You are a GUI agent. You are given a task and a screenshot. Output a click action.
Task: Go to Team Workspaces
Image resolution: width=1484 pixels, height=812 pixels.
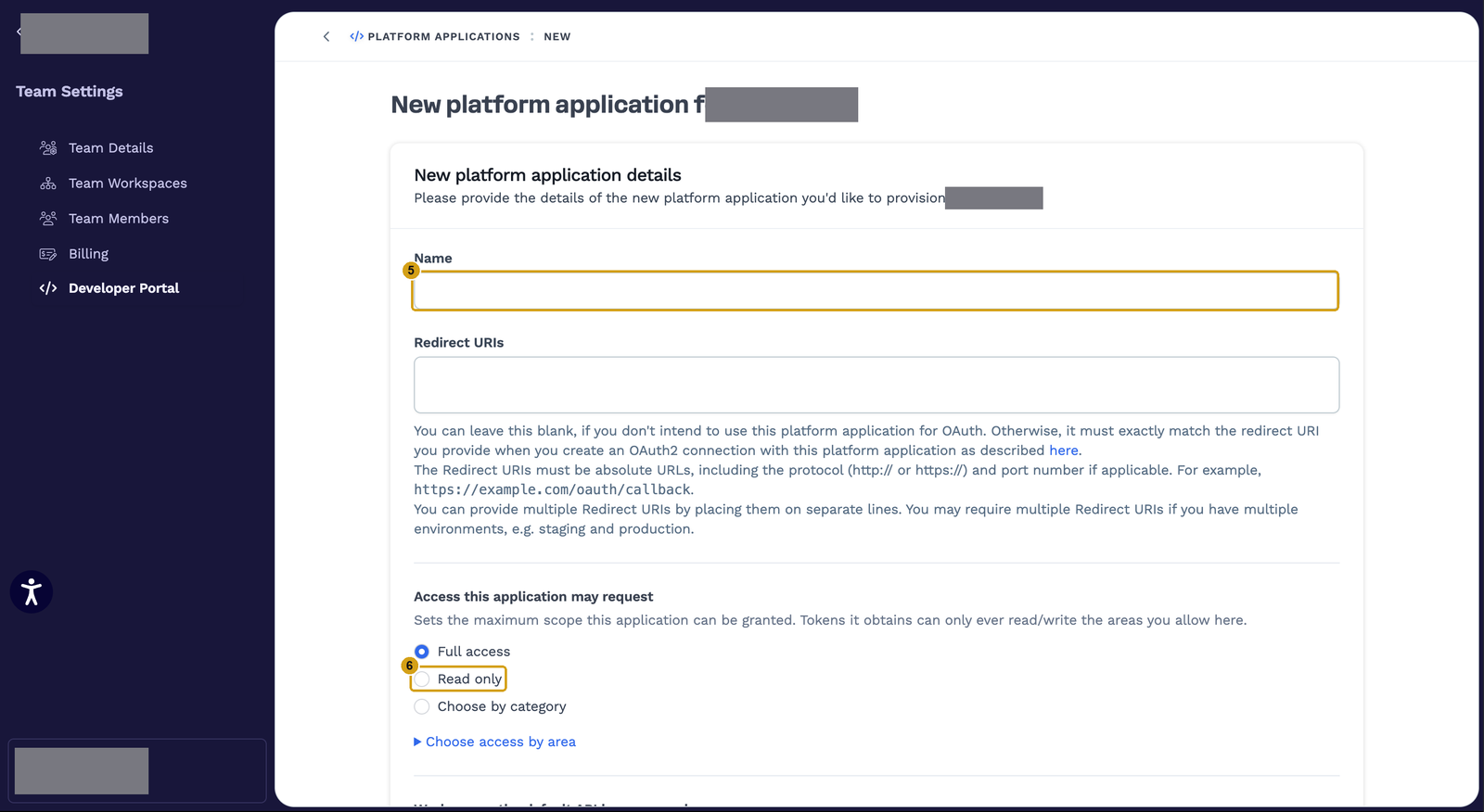click(x=128, y=184)
